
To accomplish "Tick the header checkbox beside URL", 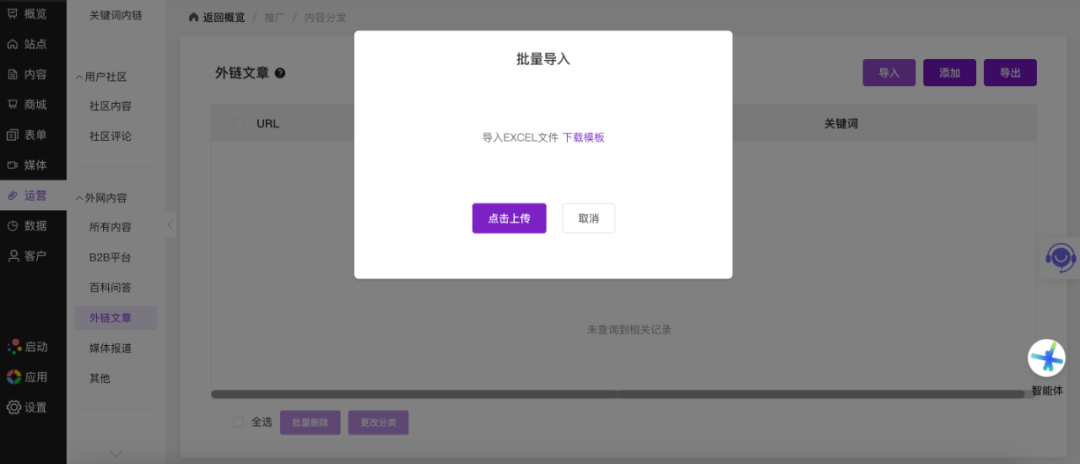I will [239, 124].
